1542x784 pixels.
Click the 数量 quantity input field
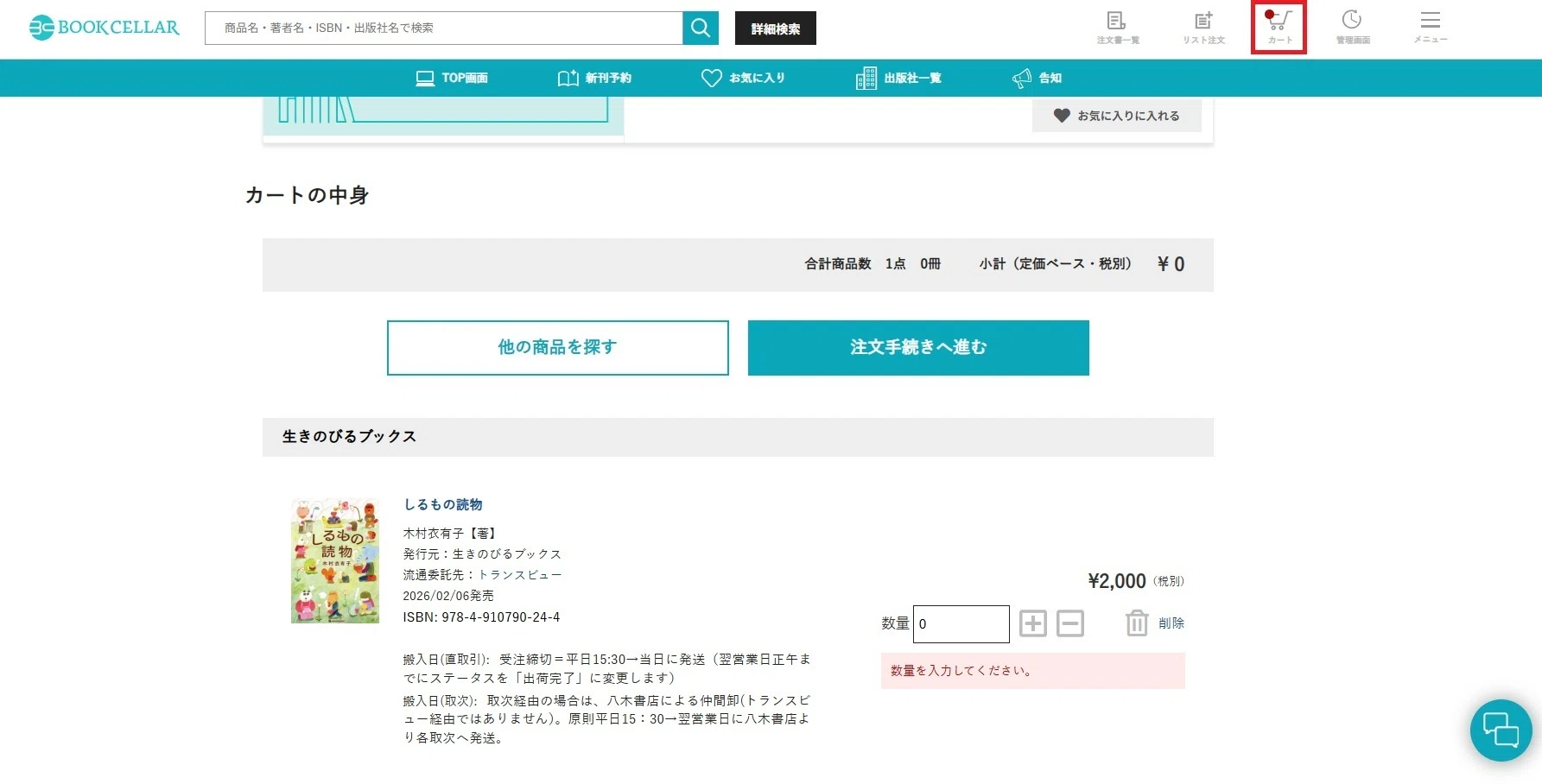pyautogui.click(x=961, y=623)
